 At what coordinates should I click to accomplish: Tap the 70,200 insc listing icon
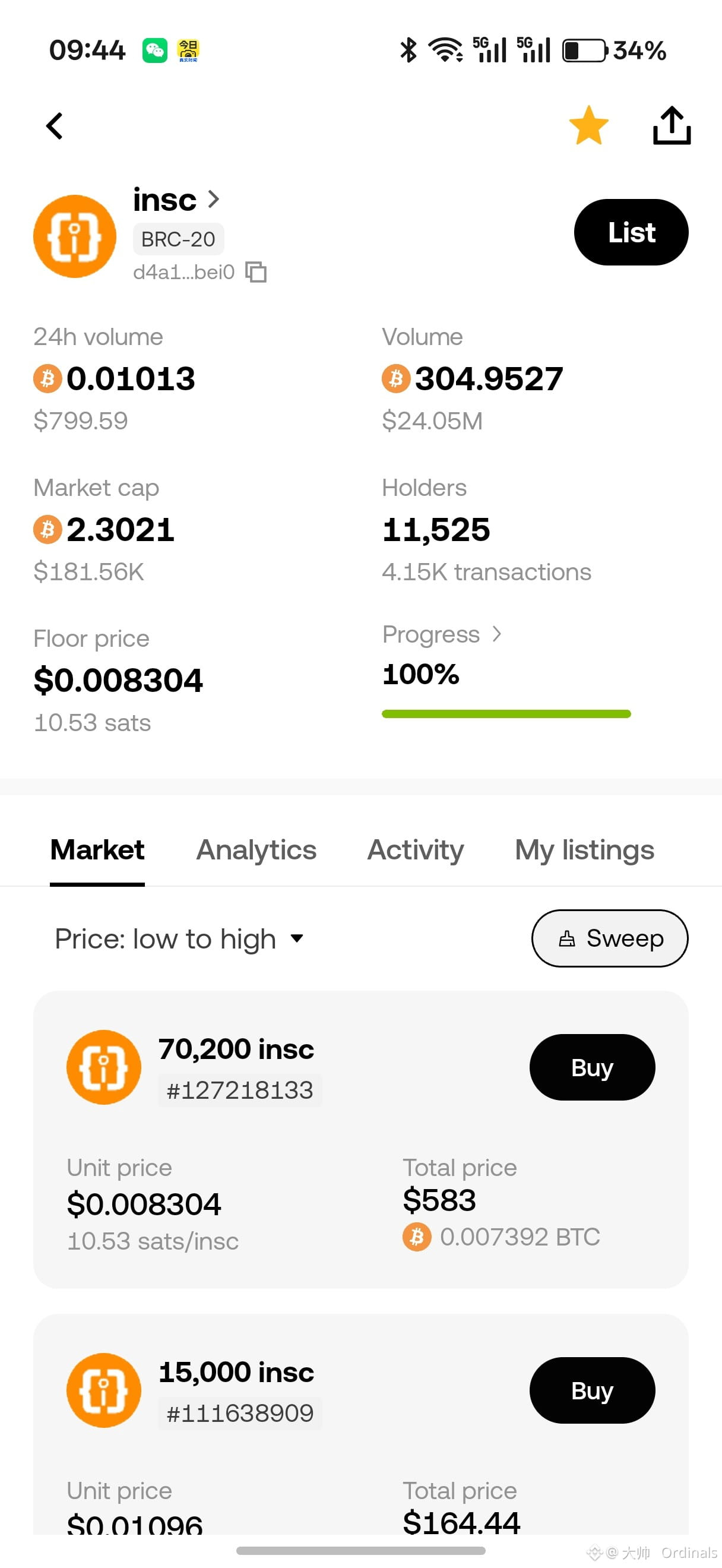click(x=104, y=1067)
